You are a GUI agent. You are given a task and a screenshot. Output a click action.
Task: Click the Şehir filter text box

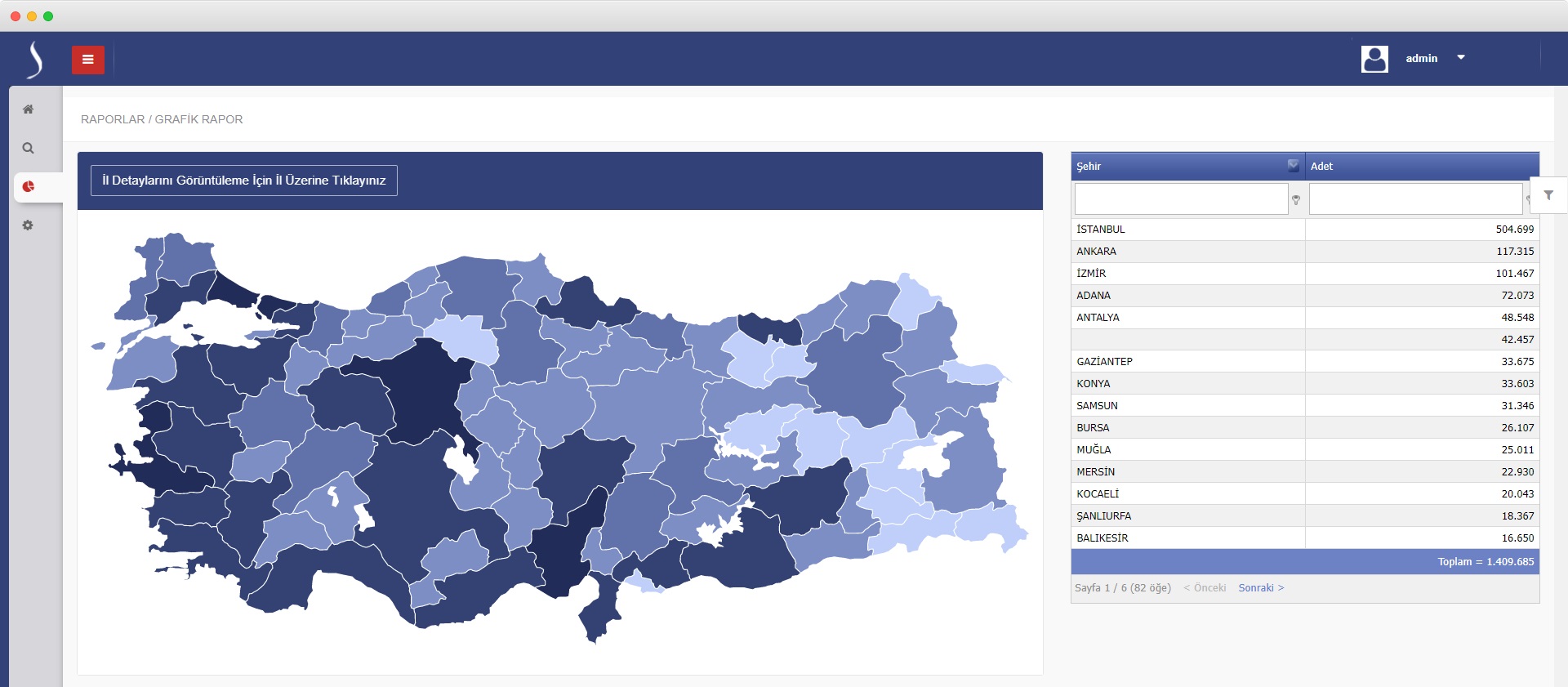tap(1181, 199)
